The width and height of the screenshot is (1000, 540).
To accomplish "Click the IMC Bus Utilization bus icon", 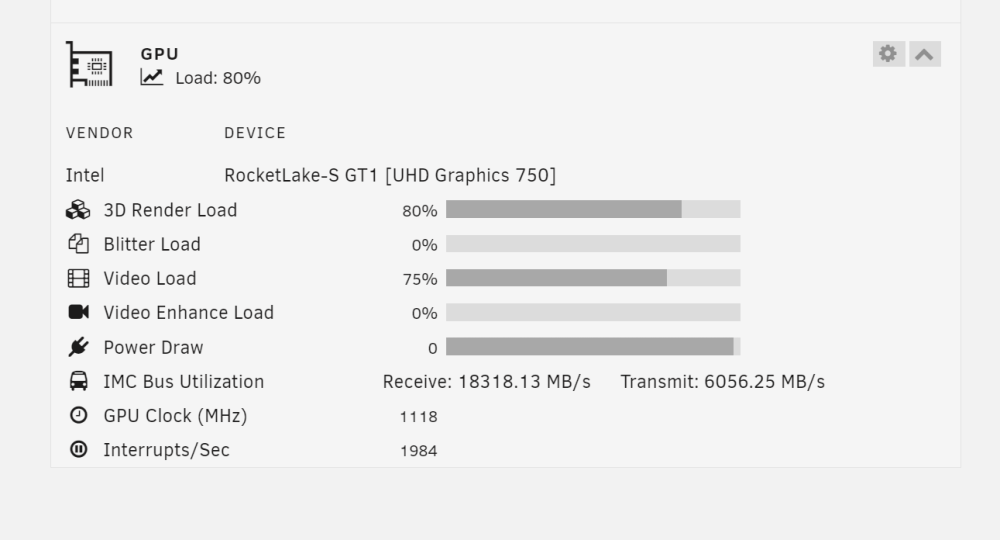I will 78,381.
